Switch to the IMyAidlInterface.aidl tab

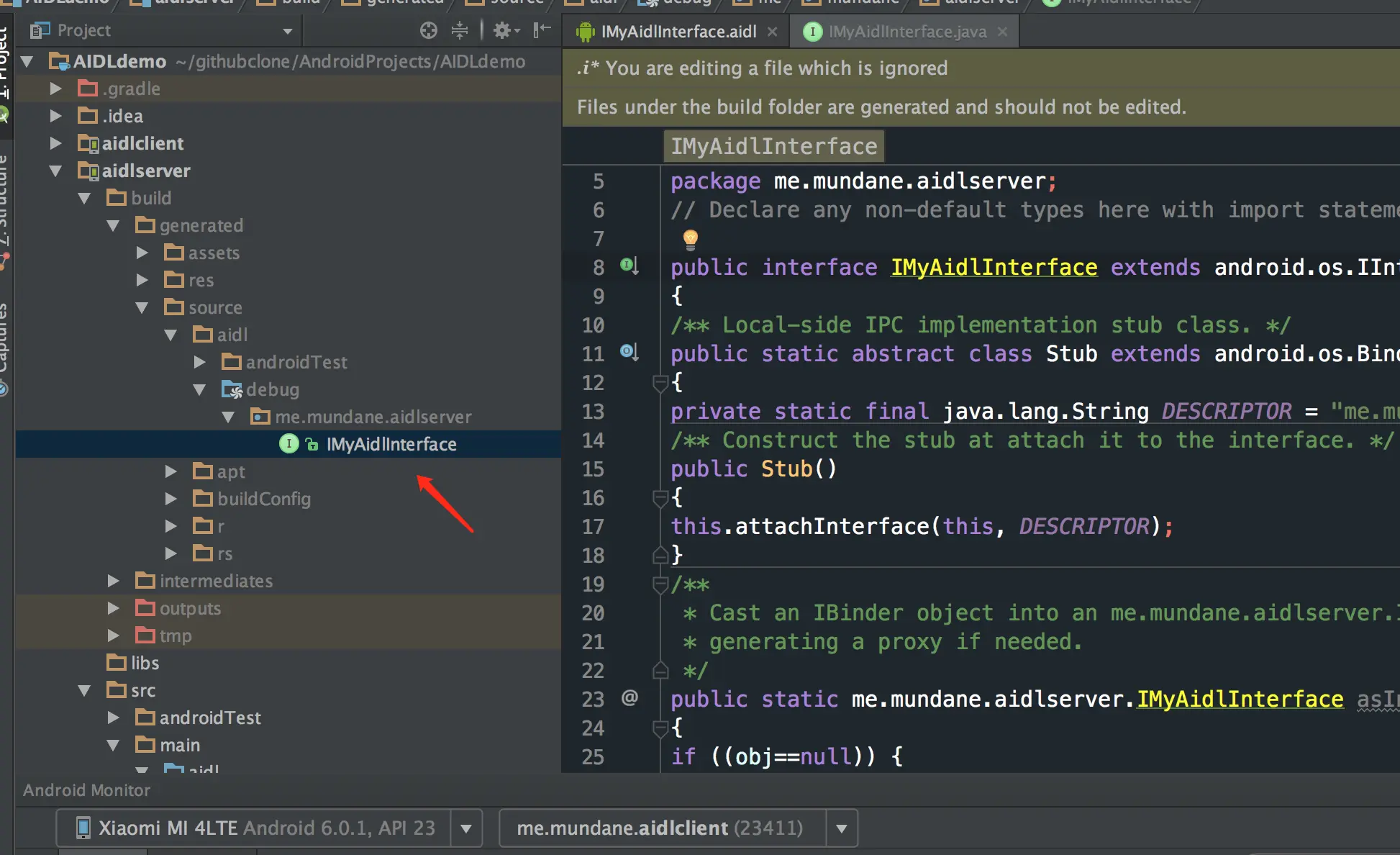pos(678,32)
